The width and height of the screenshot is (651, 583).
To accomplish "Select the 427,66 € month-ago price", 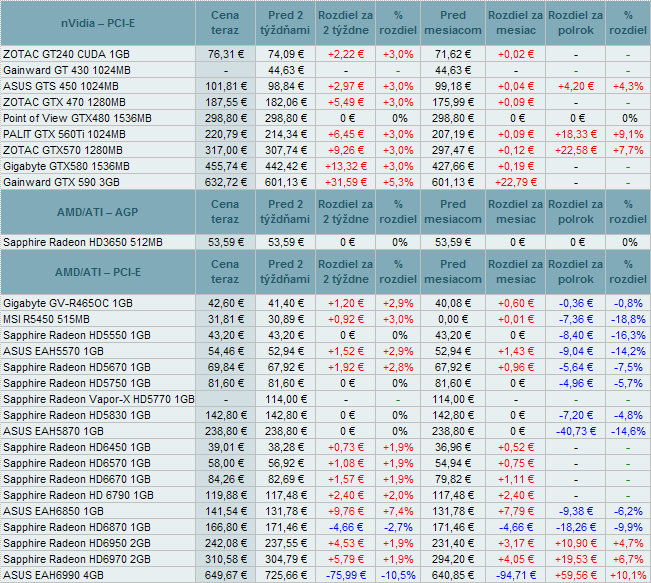I will coord(453,167).
